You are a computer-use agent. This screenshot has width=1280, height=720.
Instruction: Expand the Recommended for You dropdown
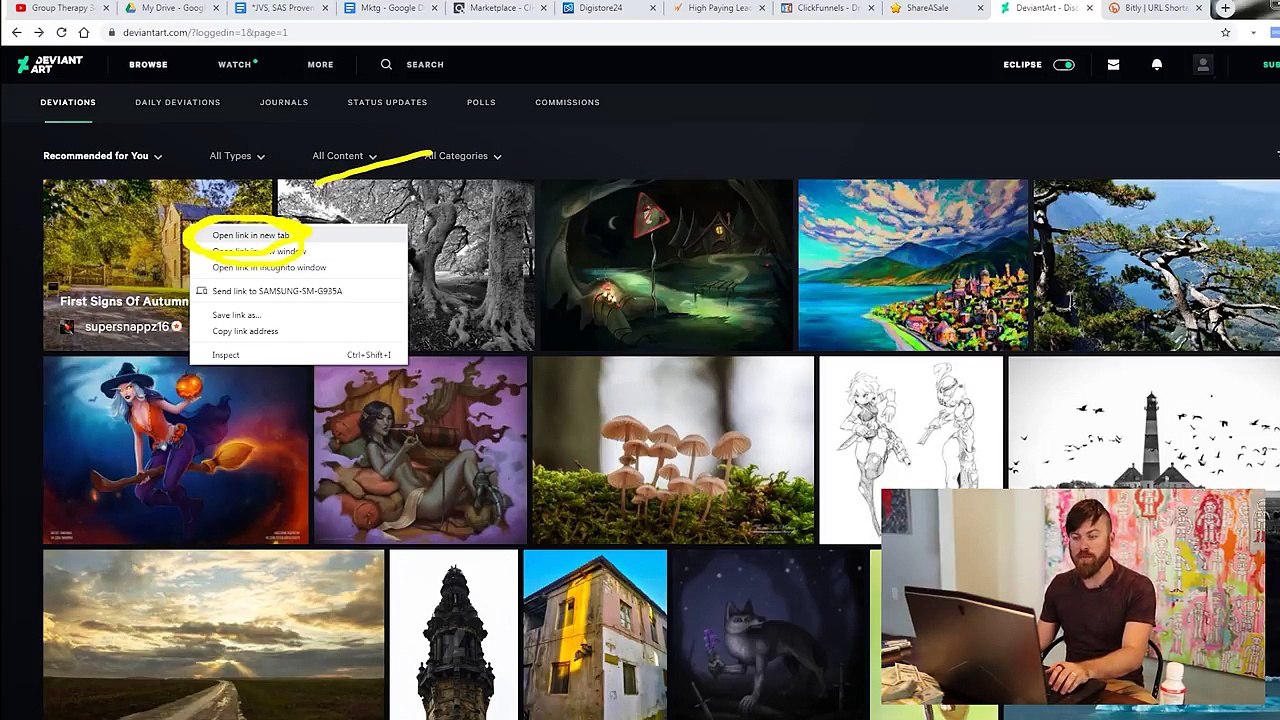pos(102,156)
